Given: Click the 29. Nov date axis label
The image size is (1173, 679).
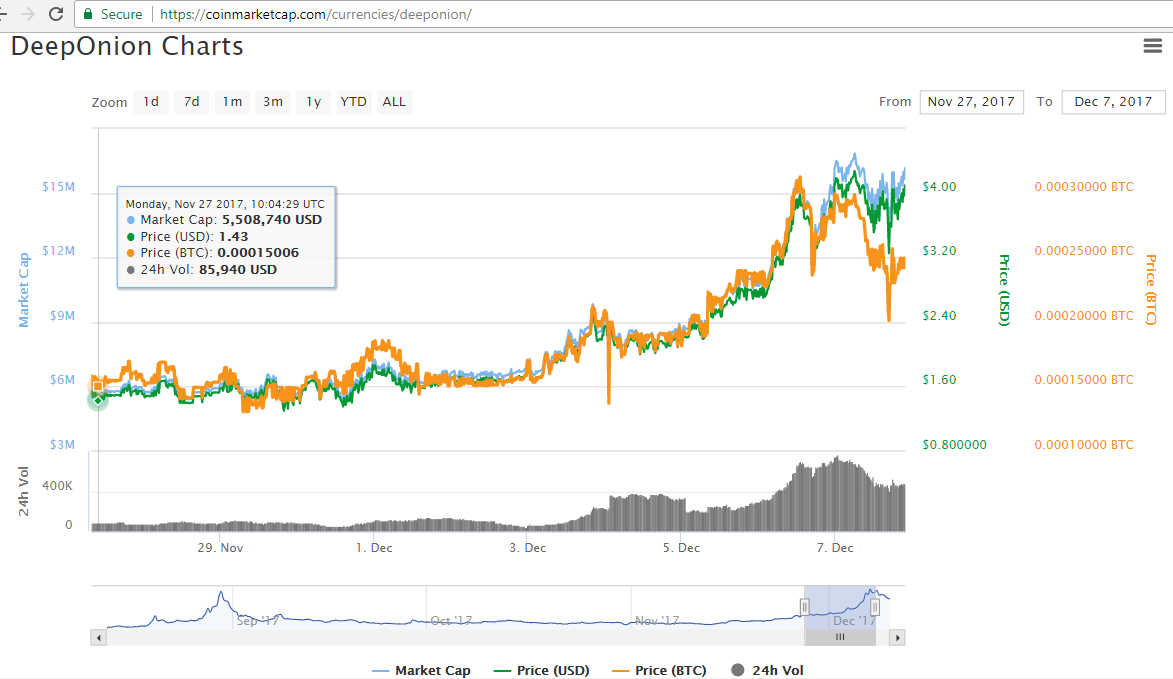Looking at the screenshot, I should (x=220, y=548).
